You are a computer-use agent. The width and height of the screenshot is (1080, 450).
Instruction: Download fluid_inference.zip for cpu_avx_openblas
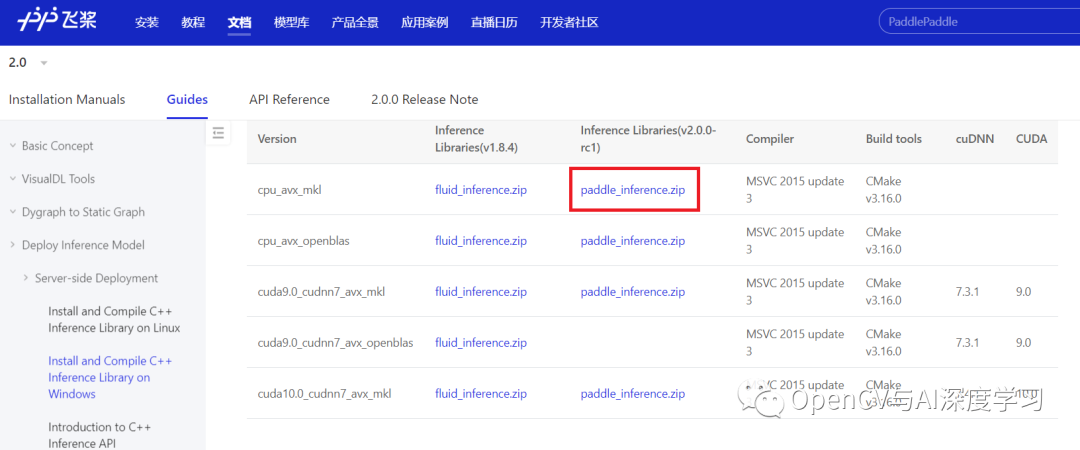coord(481,241)
